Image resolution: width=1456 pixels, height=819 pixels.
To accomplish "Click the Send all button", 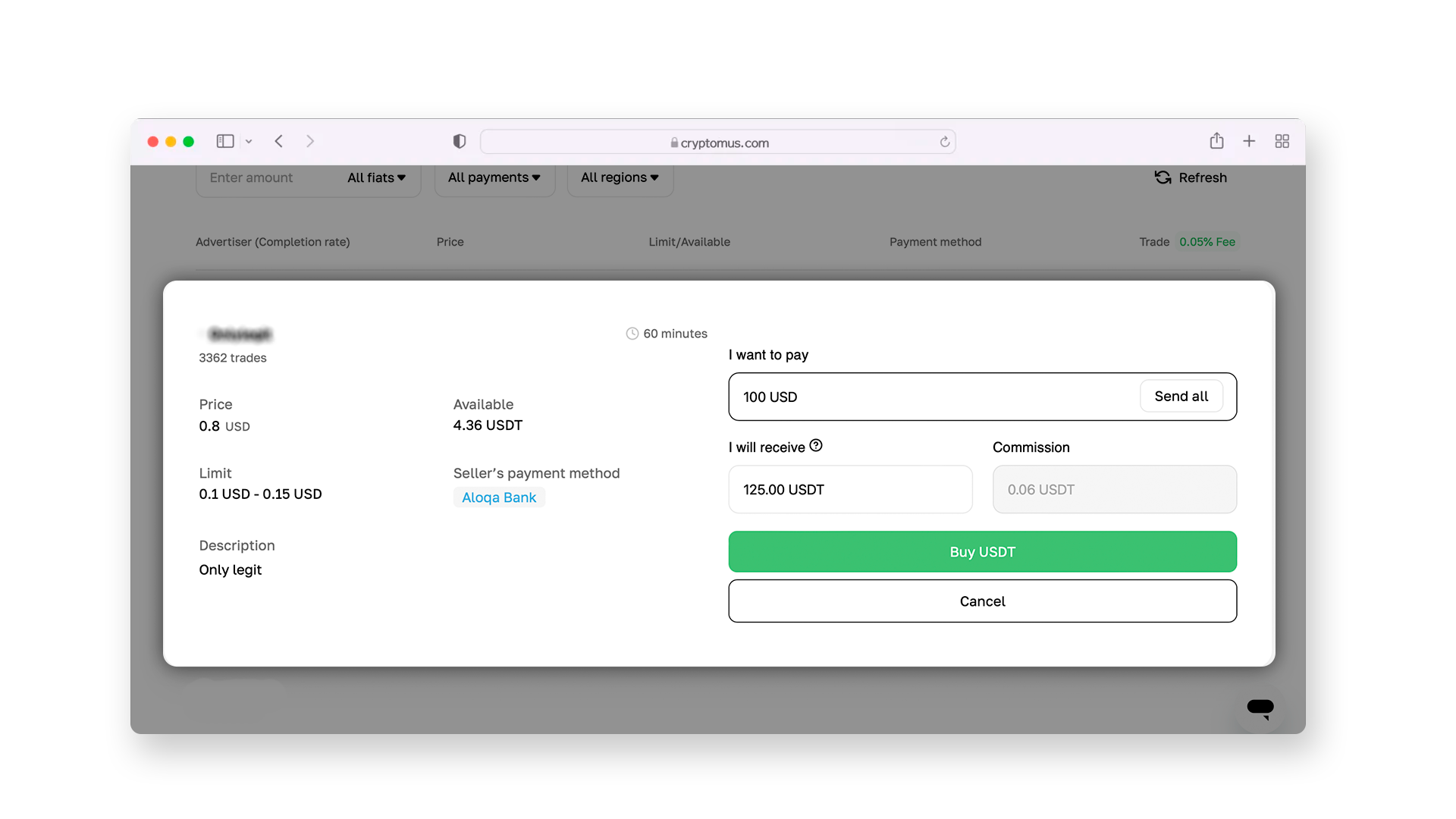I will (1181, 397).
